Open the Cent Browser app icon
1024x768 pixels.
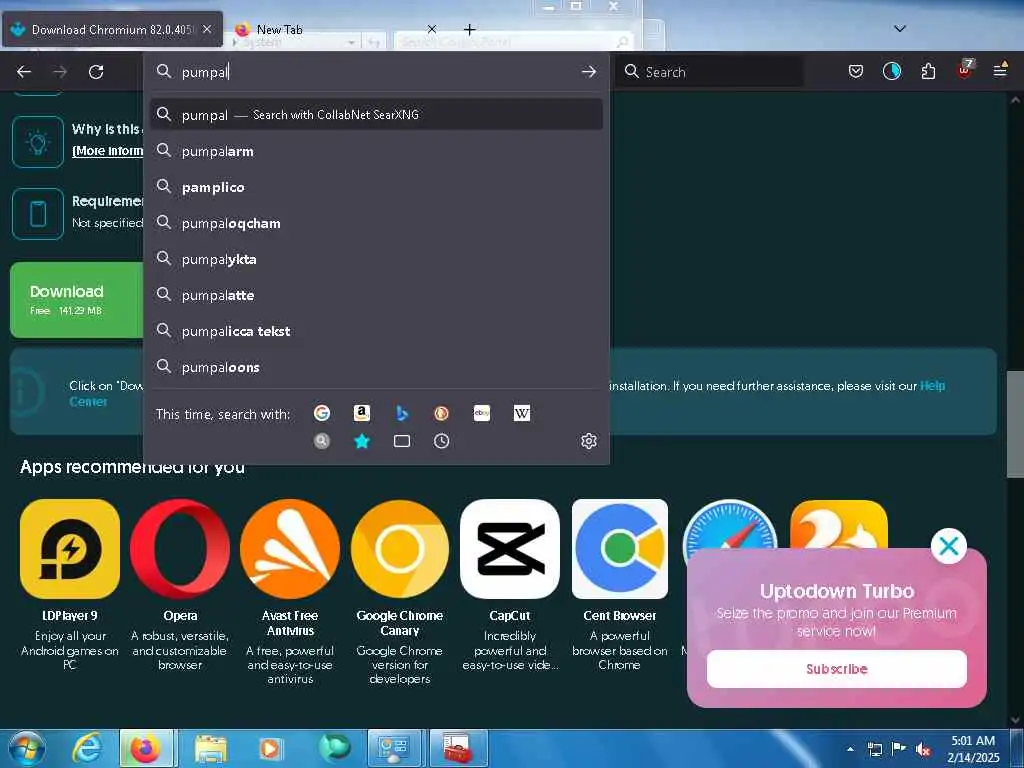click(x=620, y=549)
